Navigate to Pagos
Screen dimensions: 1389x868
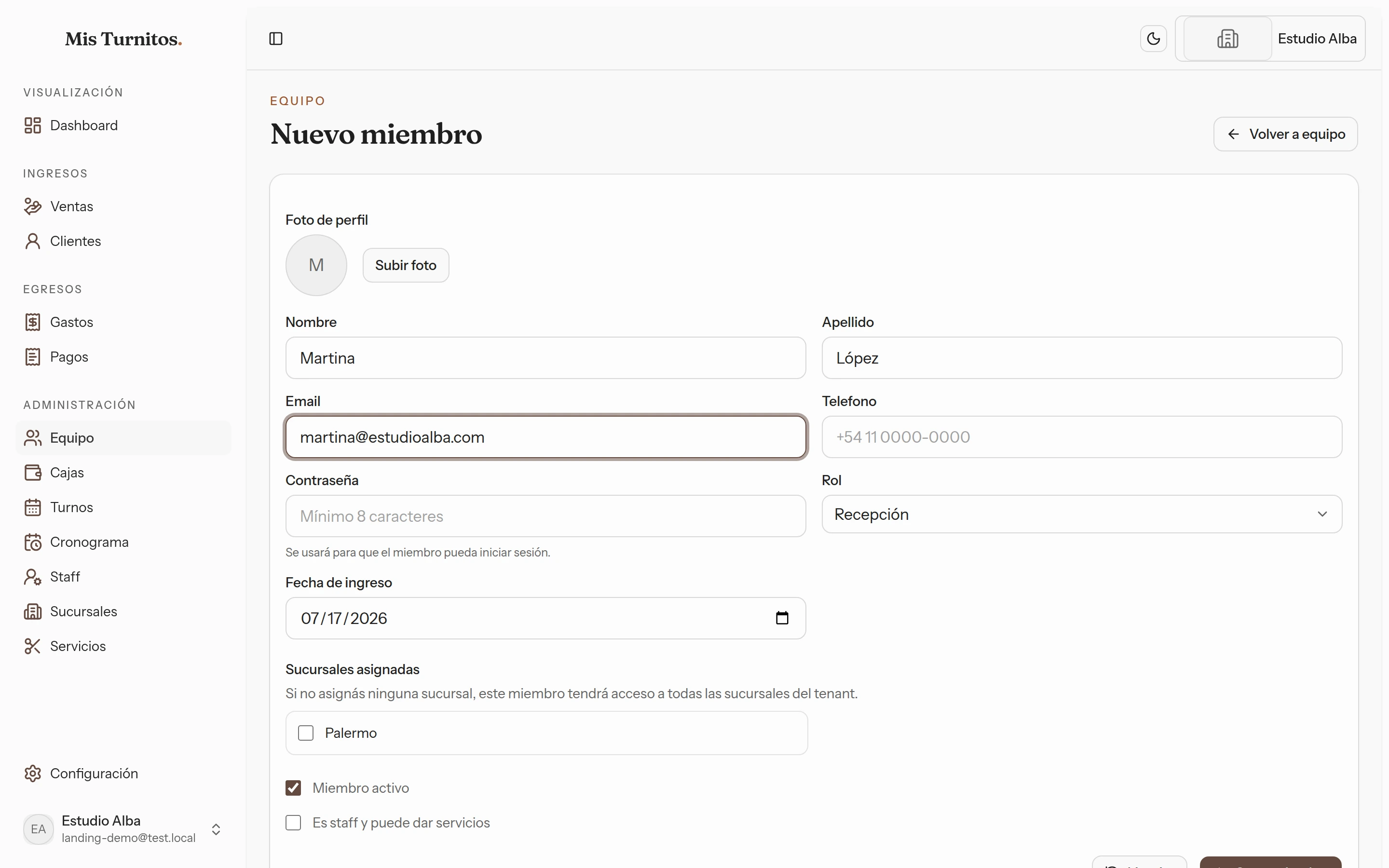pos(123,356)
